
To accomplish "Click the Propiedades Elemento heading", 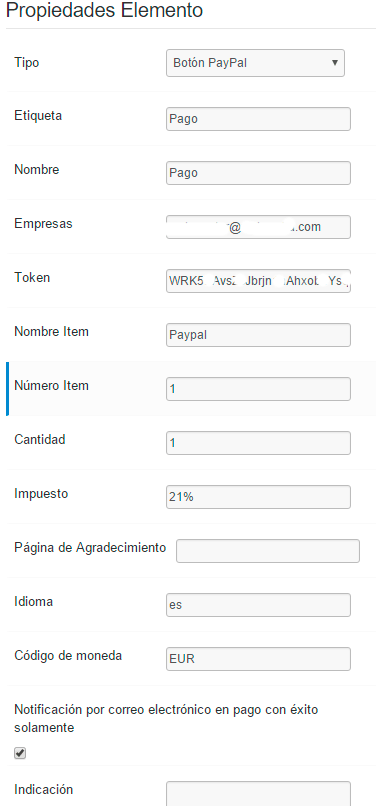I will pos(104,10).
